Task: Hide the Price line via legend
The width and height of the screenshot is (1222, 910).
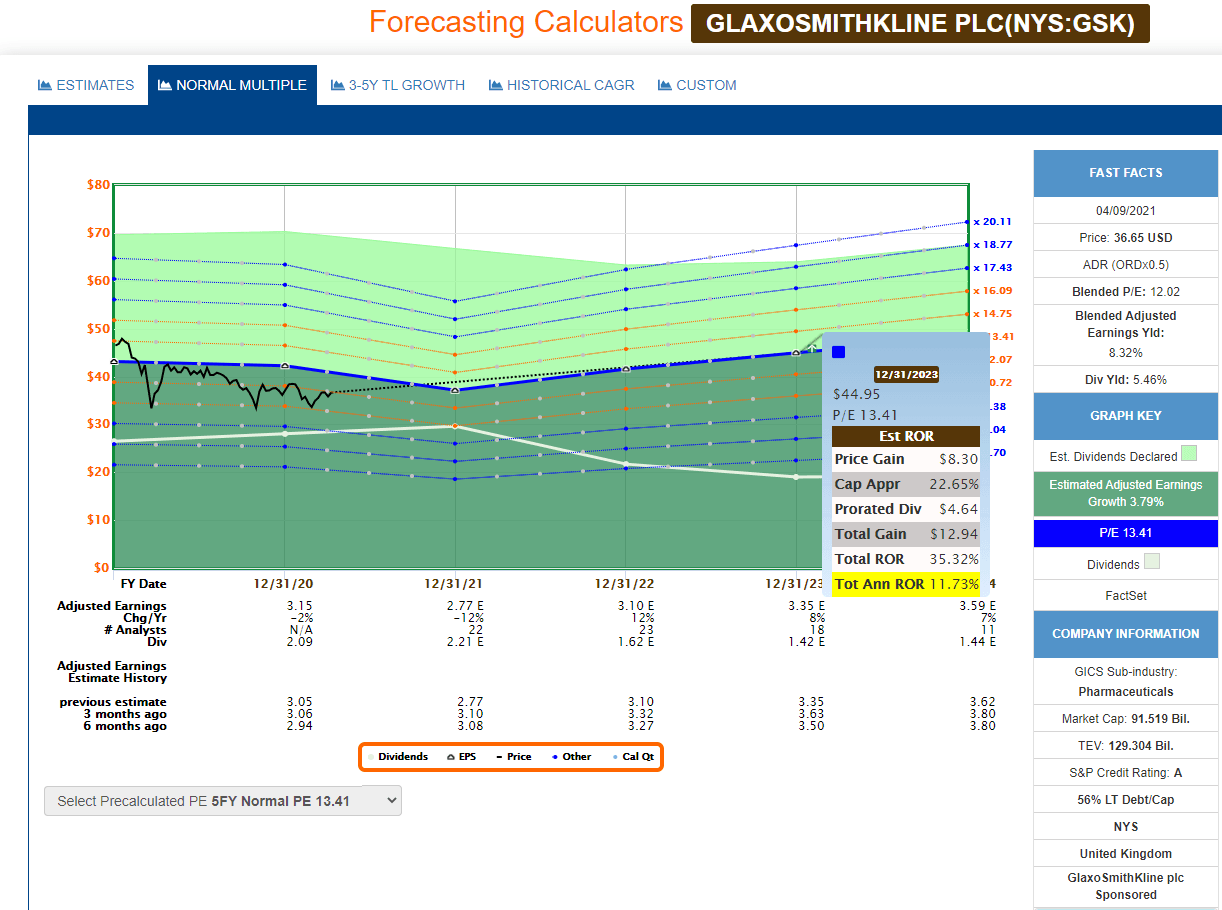Action: [513, 757]
